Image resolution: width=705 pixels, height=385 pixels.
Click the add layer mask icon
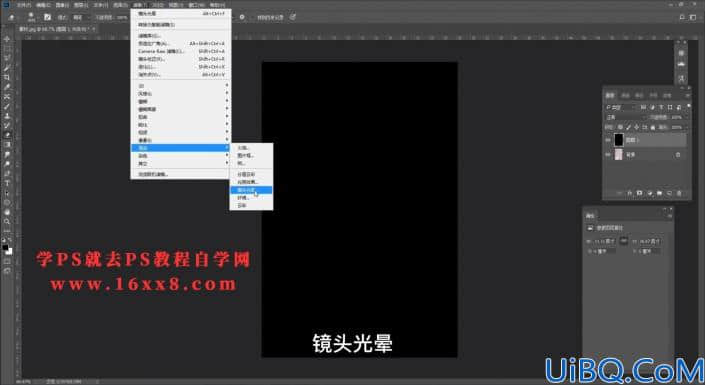point(639,193)
